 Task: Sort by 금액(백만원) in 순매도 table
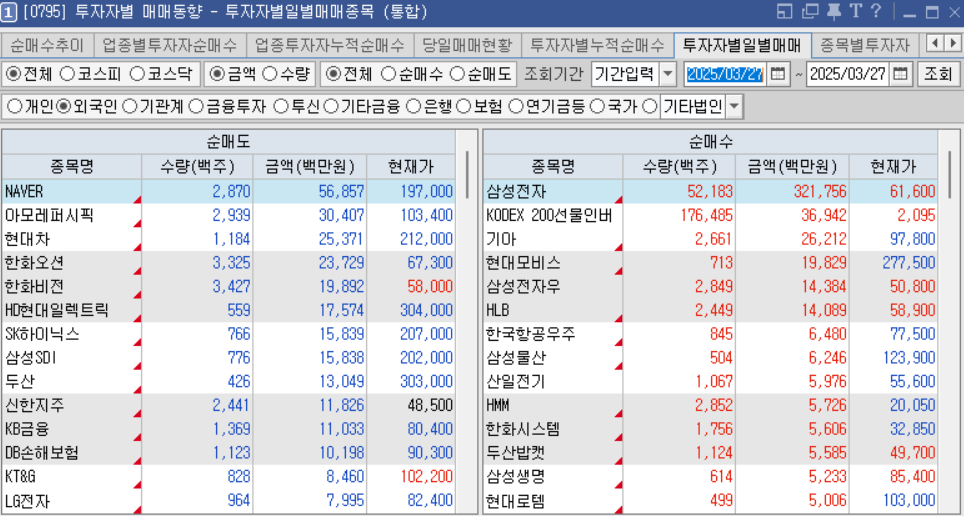pos(310,166)
